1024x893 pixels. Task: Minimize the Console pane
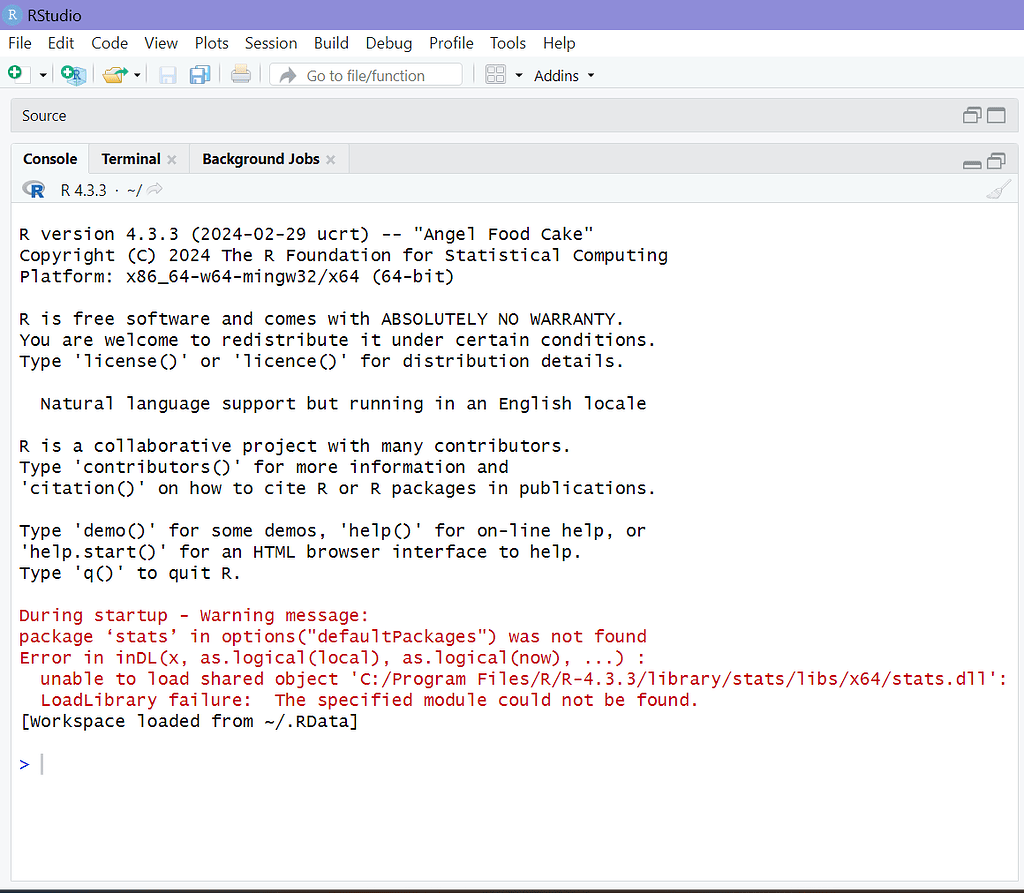tap(972, 163)
